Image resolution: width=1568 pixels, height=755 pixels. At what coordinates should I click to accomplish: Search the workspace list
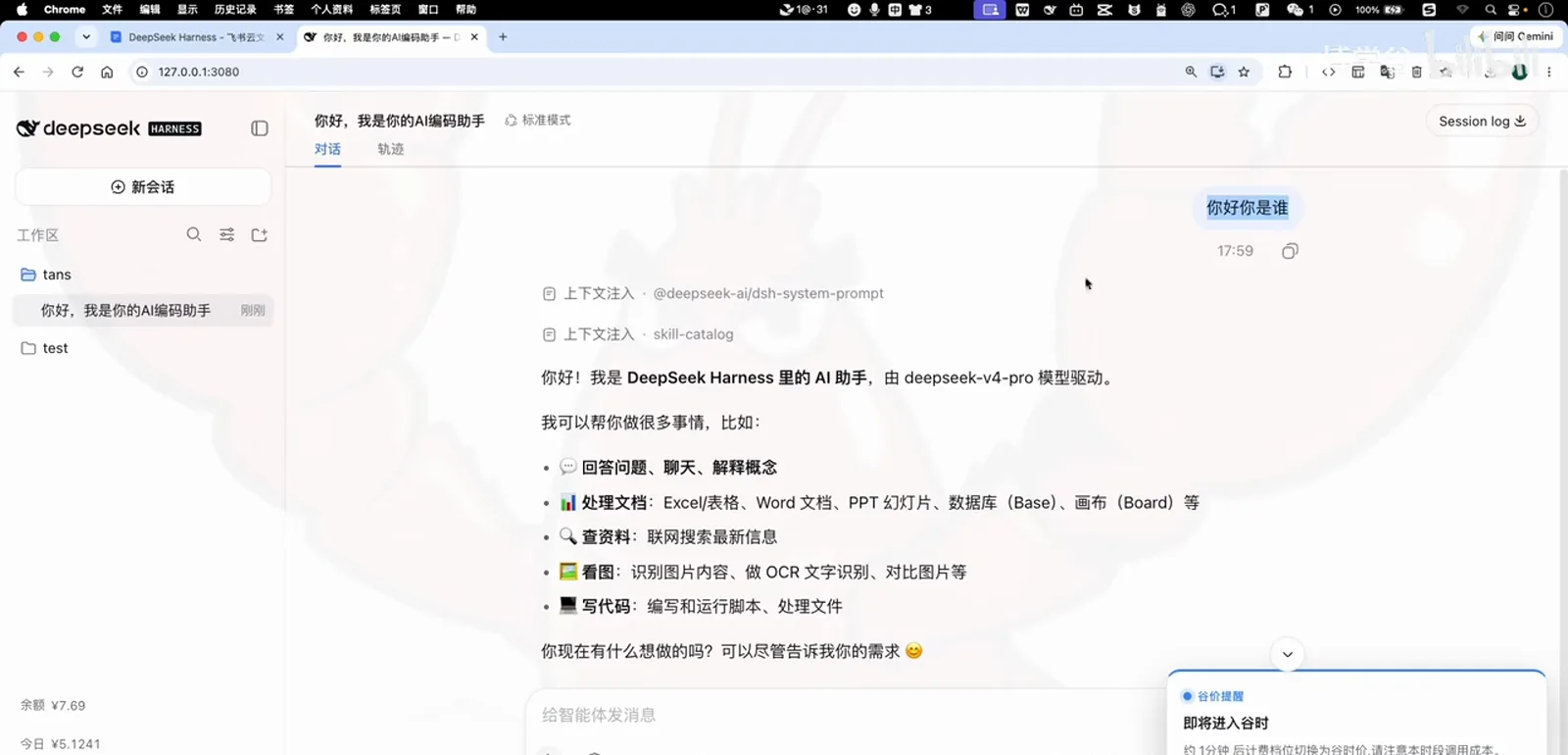tap(194, 234)
